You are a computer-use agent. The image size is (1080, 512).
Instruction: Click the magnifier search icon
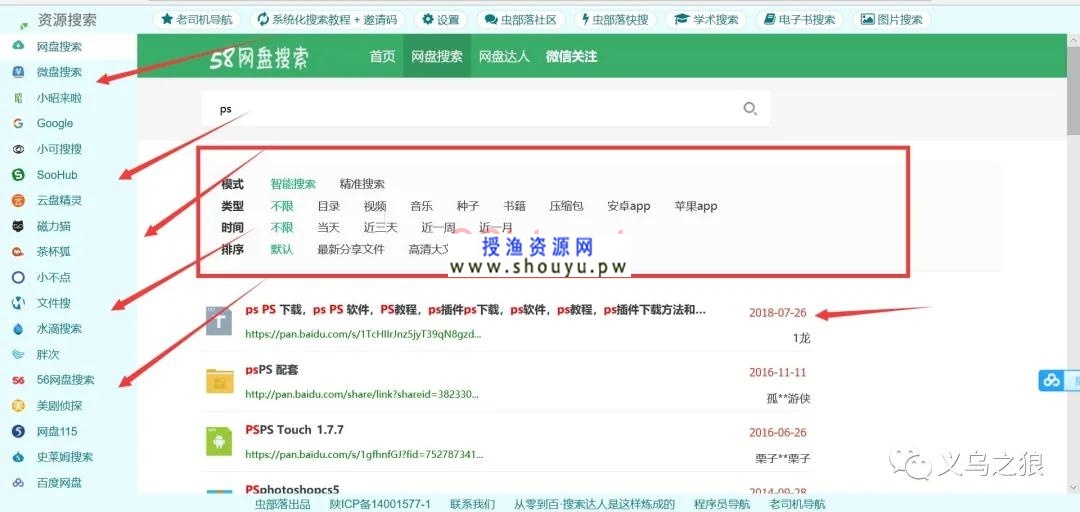tap(750, 108)
